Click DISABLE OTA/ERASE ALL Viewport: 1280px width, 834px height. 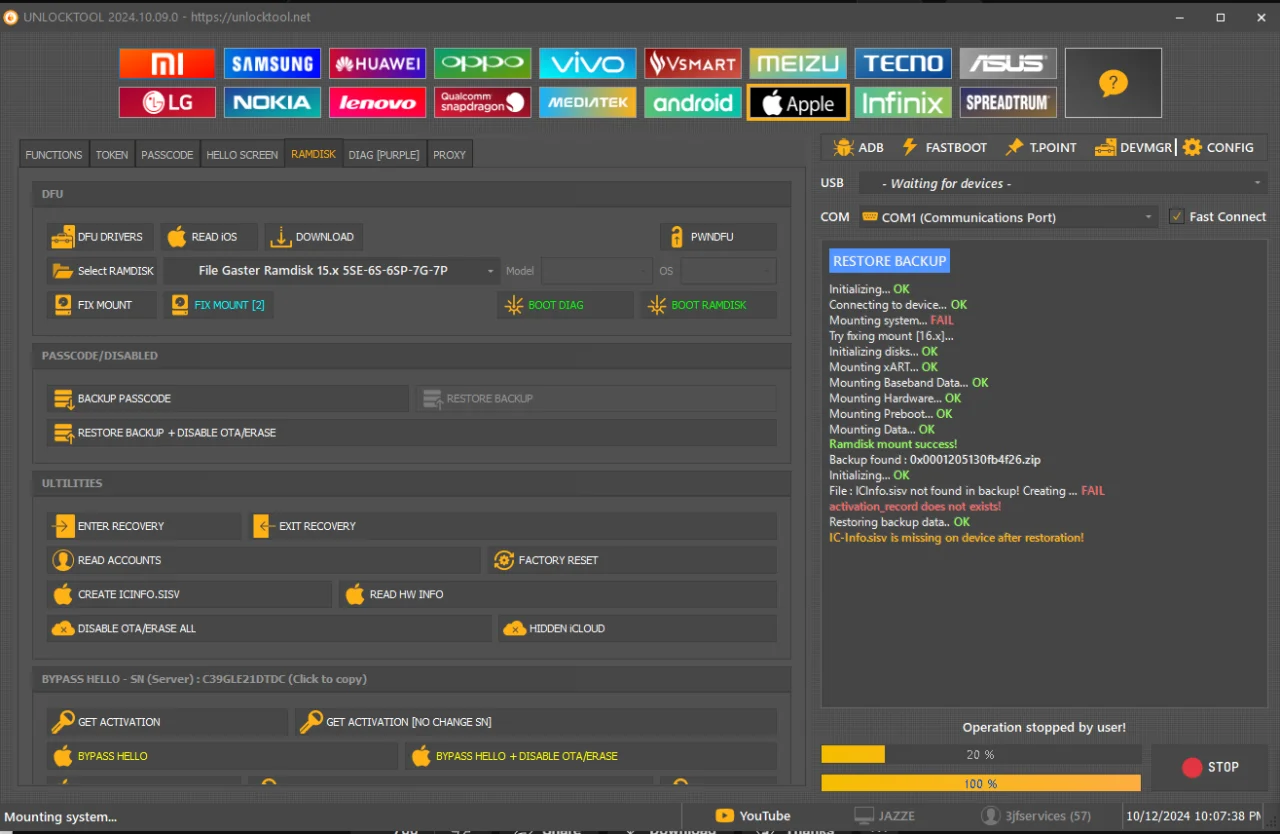coord(269,628)
